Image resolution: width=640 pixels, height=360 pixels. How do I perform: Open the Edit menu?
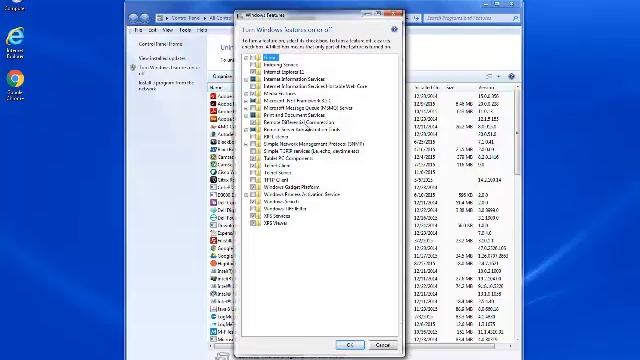(153, 30)
